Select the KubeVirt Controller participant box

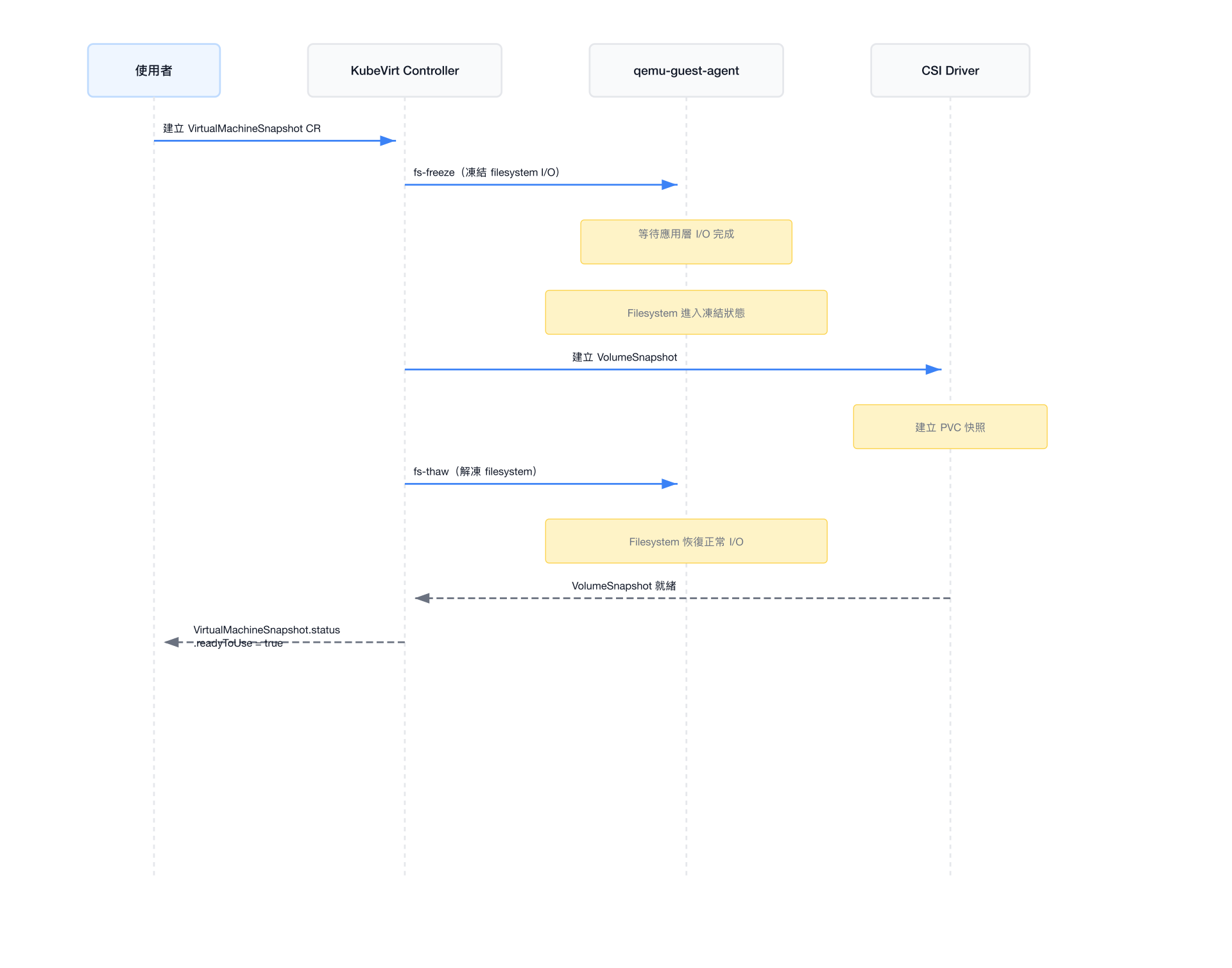click(405, 71)
